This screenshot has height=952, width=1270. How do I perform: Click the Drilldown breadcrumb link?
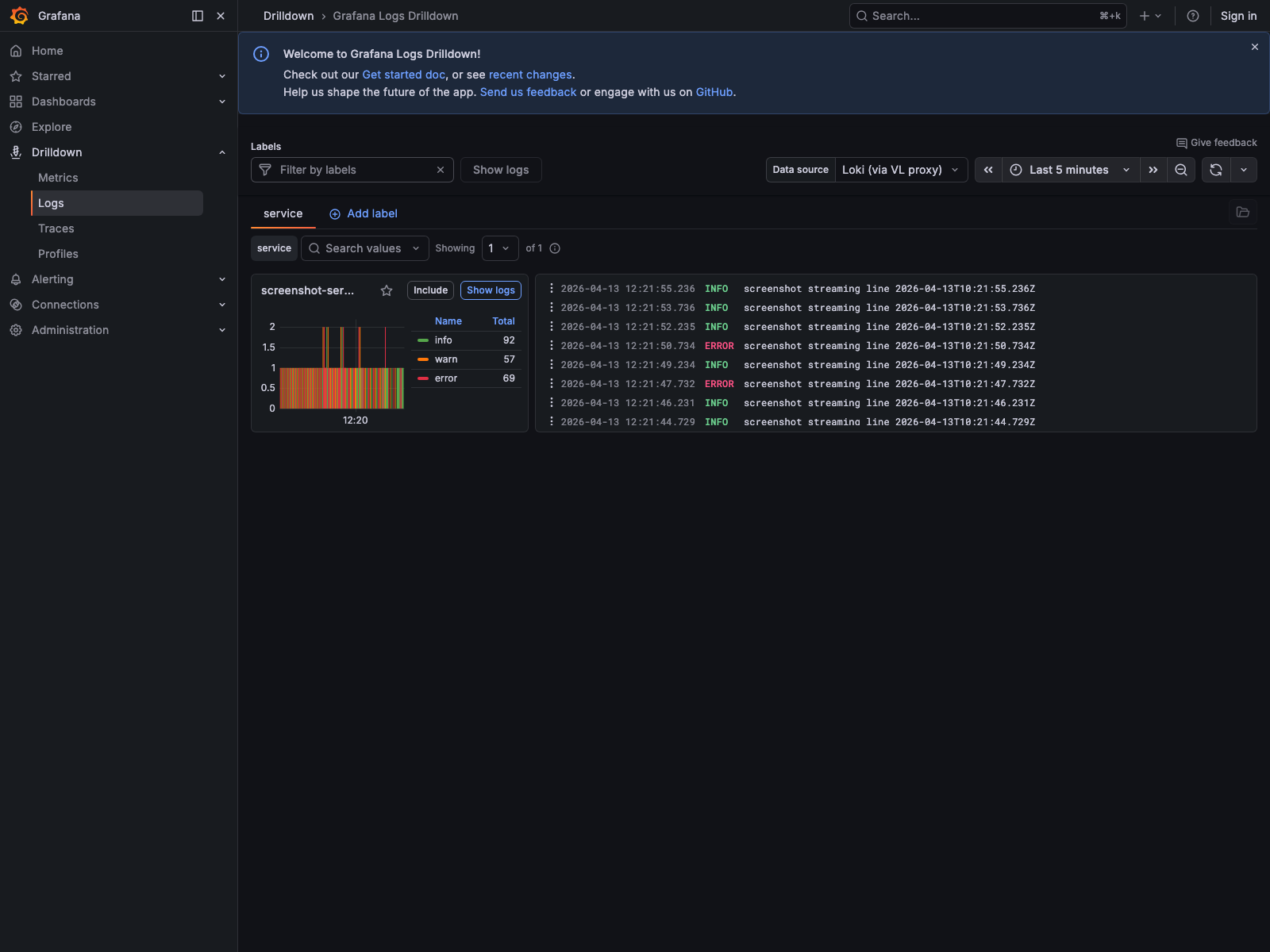click(x=288, y=16)
